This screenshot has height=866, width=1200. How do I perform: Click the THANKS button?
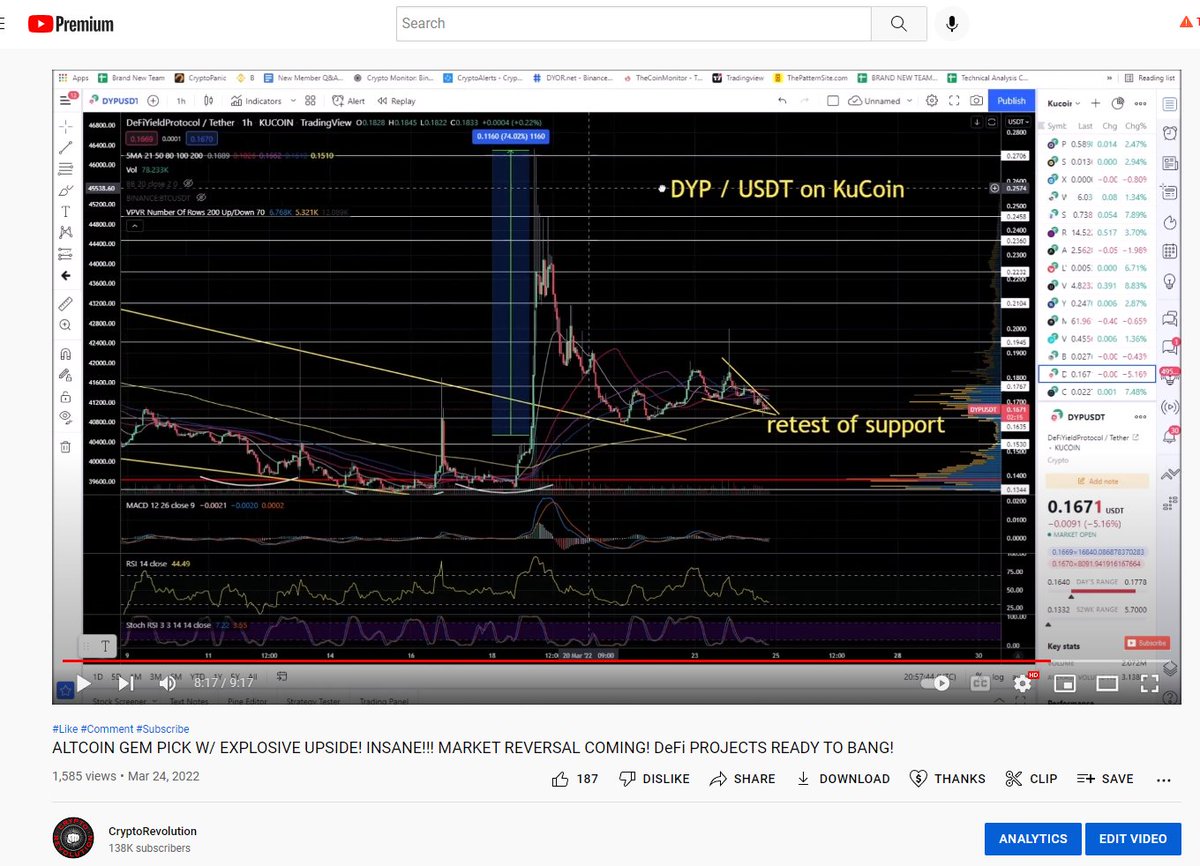947,779
